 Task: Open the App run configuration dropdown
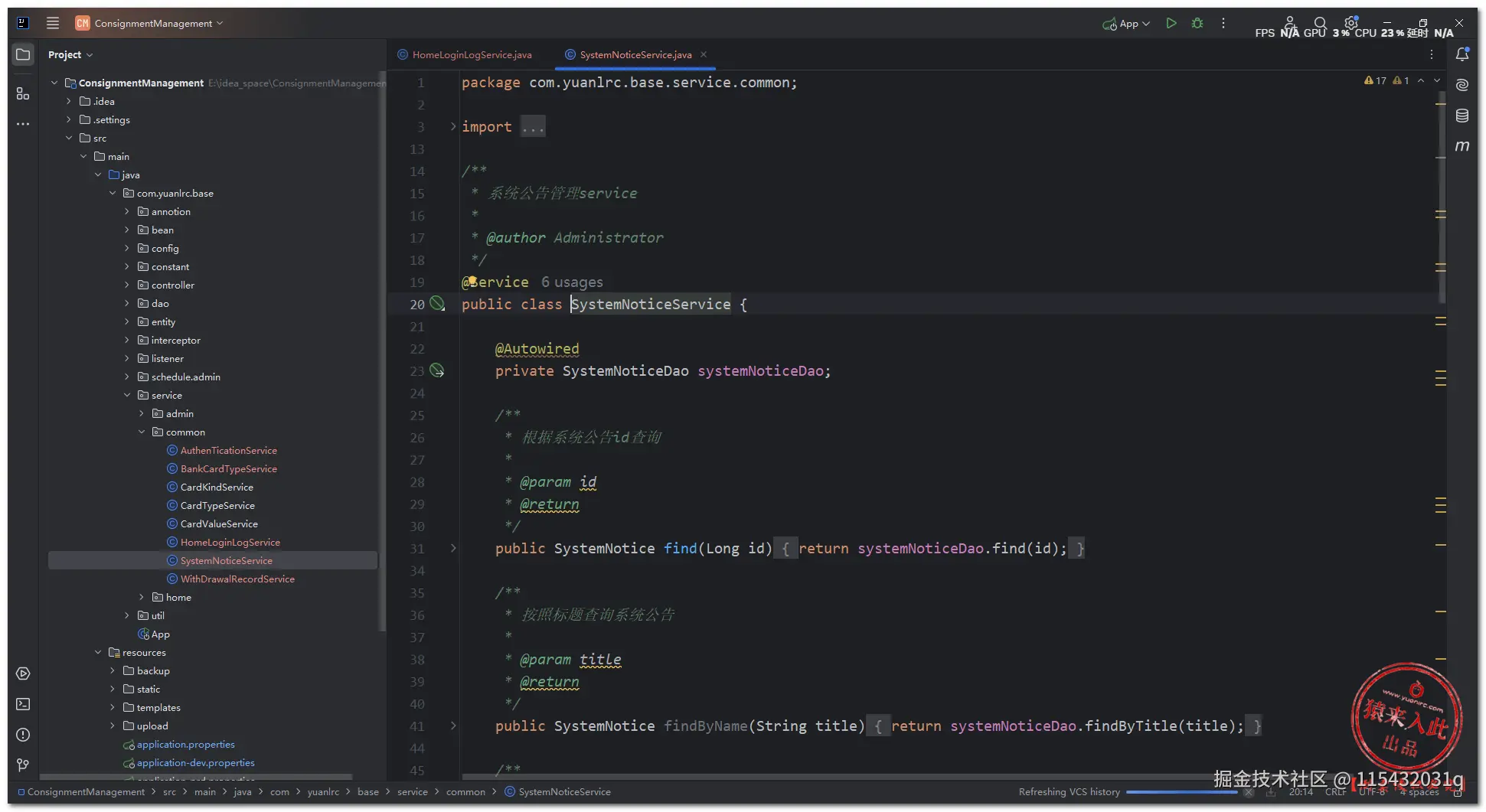pos(1127,24)
